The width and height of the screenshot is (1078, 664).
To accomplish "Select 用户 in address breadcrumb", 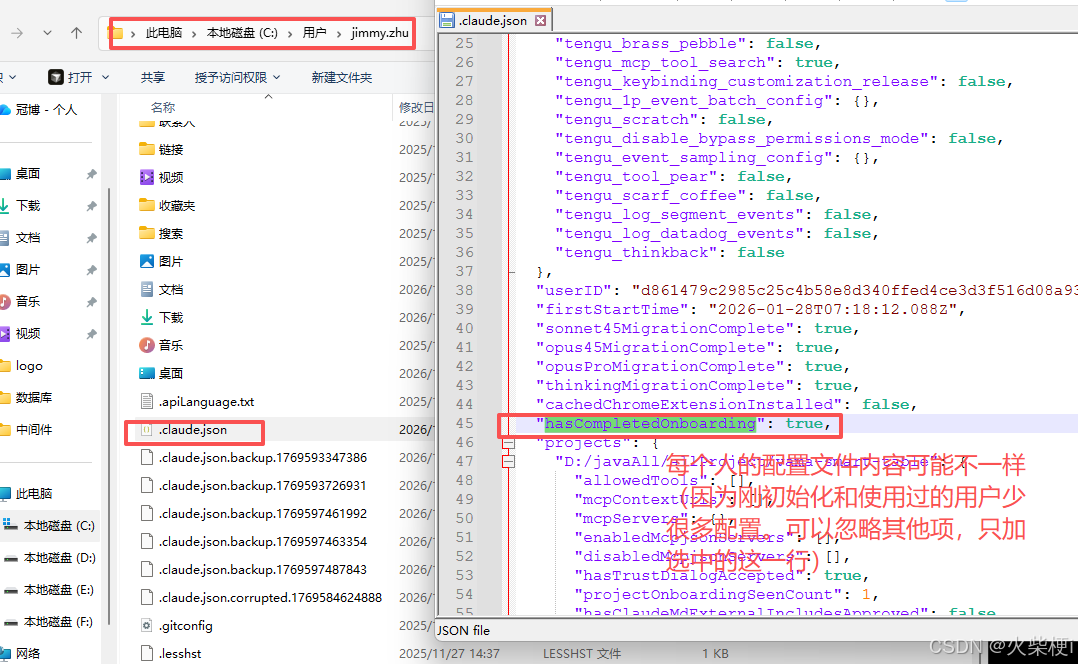I will click(x=314, y=33).
